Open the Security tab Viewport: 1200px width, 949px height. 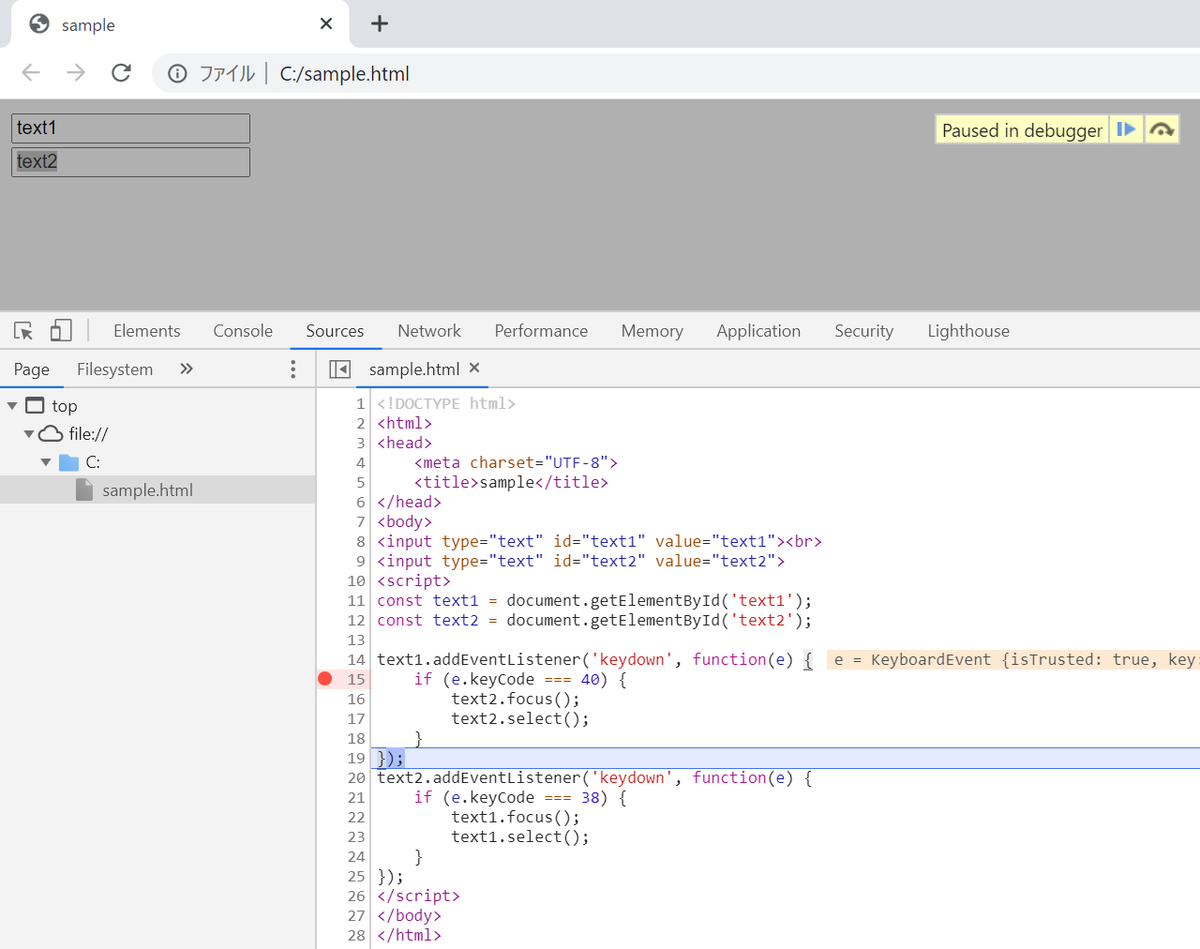click(864, 331)
